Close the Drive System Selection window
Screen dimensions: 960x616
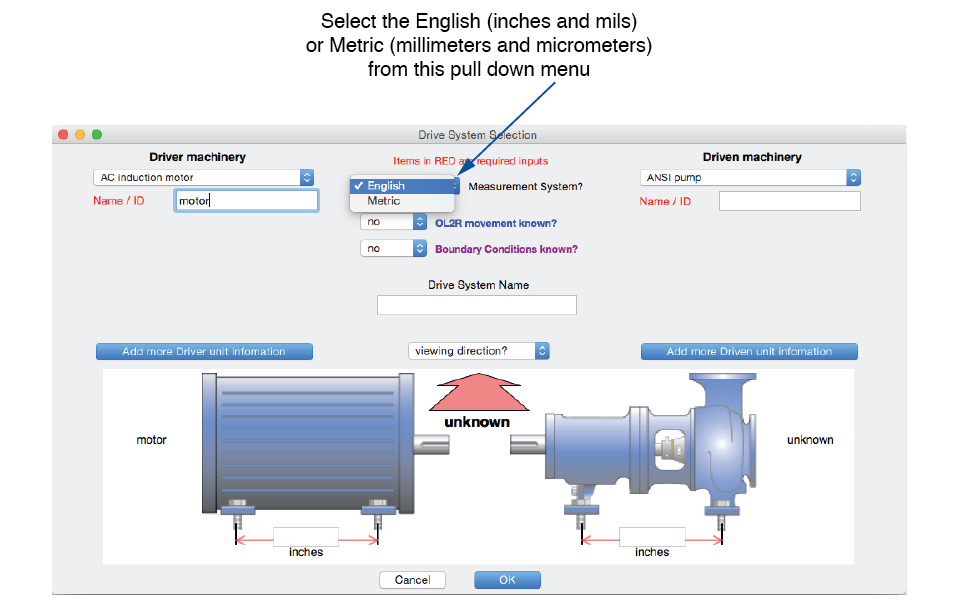(63, 135)
